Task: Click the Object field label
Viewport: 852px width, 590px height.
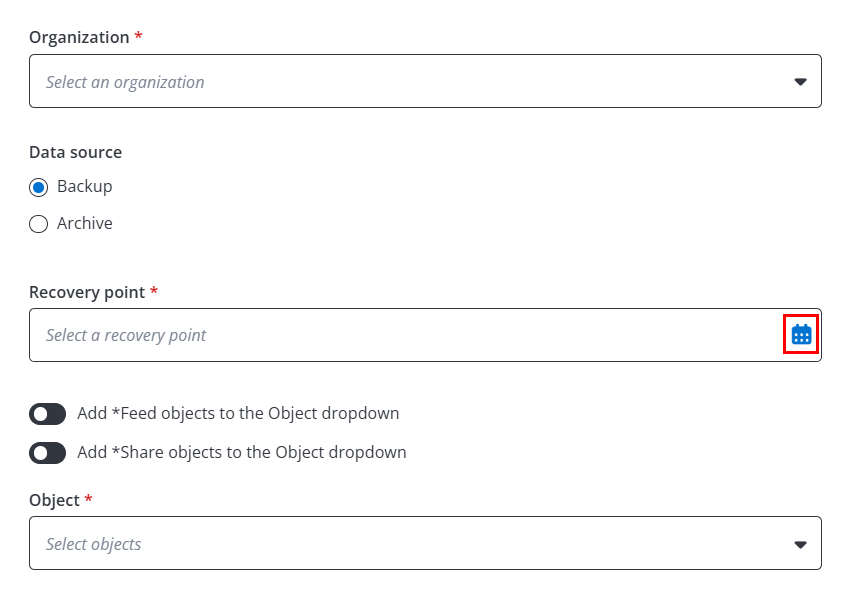Action: [x=54, y=500]
